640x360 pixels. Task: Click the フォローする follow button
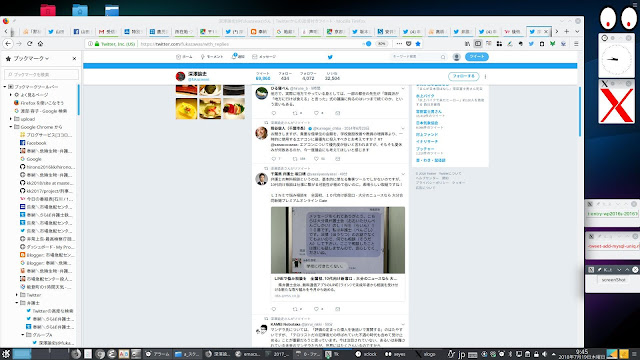[463, 76]
